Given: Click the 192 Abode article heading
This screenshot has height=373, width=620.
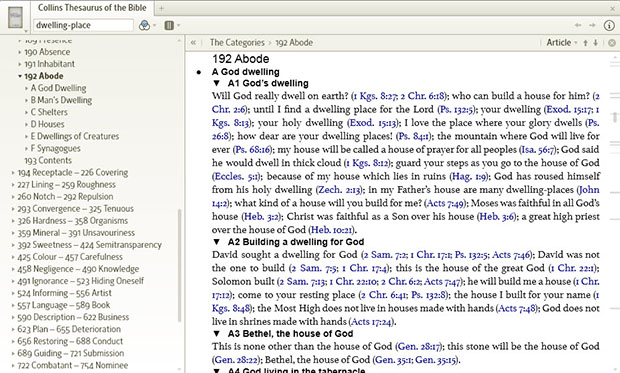Looking at the screenshot, I should (241, 59).
